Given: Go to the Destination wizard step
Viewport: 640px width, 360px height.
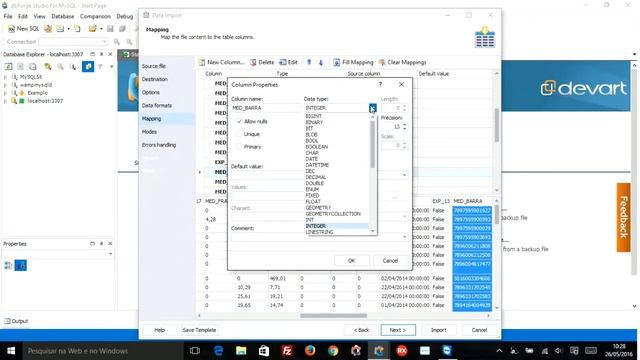Looking at the screenshot, I should click(x=155, y=79).
